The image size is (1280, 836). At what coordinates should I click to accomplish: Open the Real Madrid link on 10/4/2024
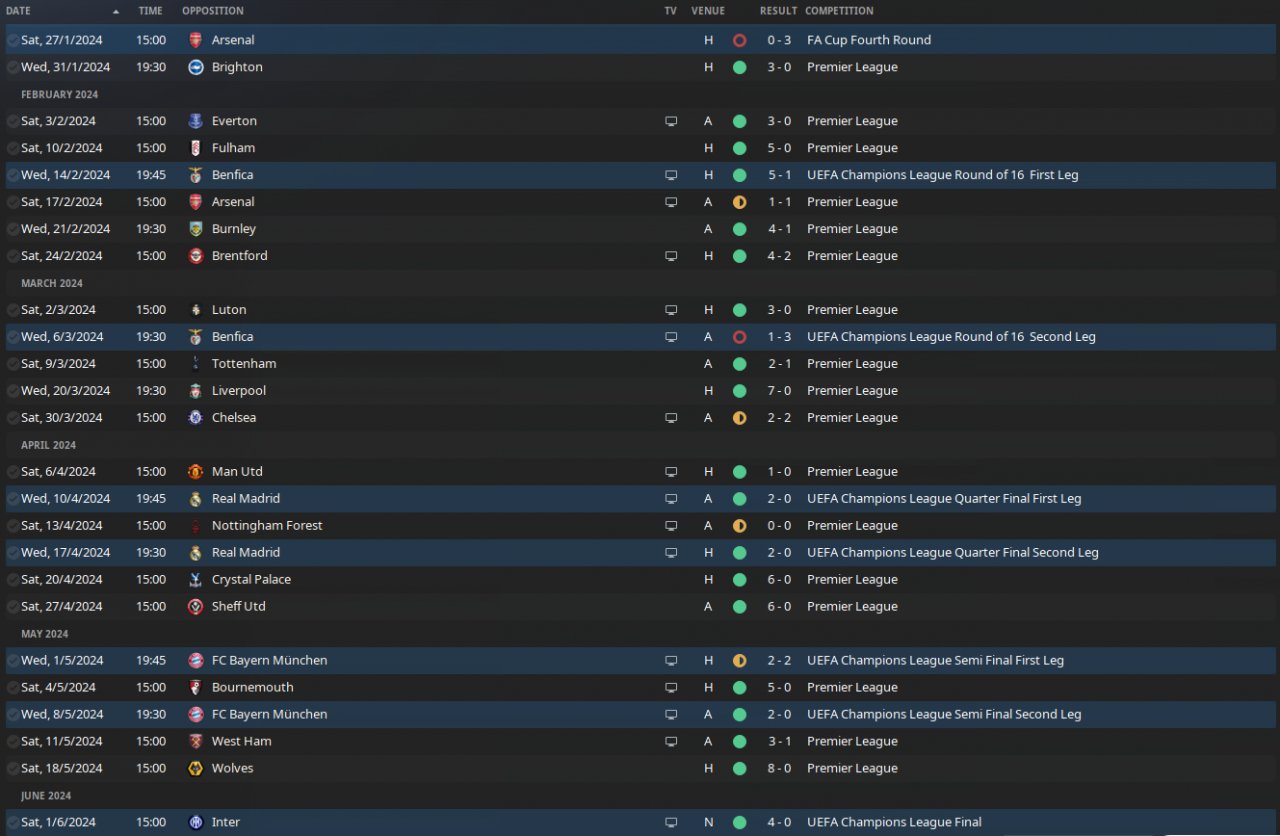245,499
